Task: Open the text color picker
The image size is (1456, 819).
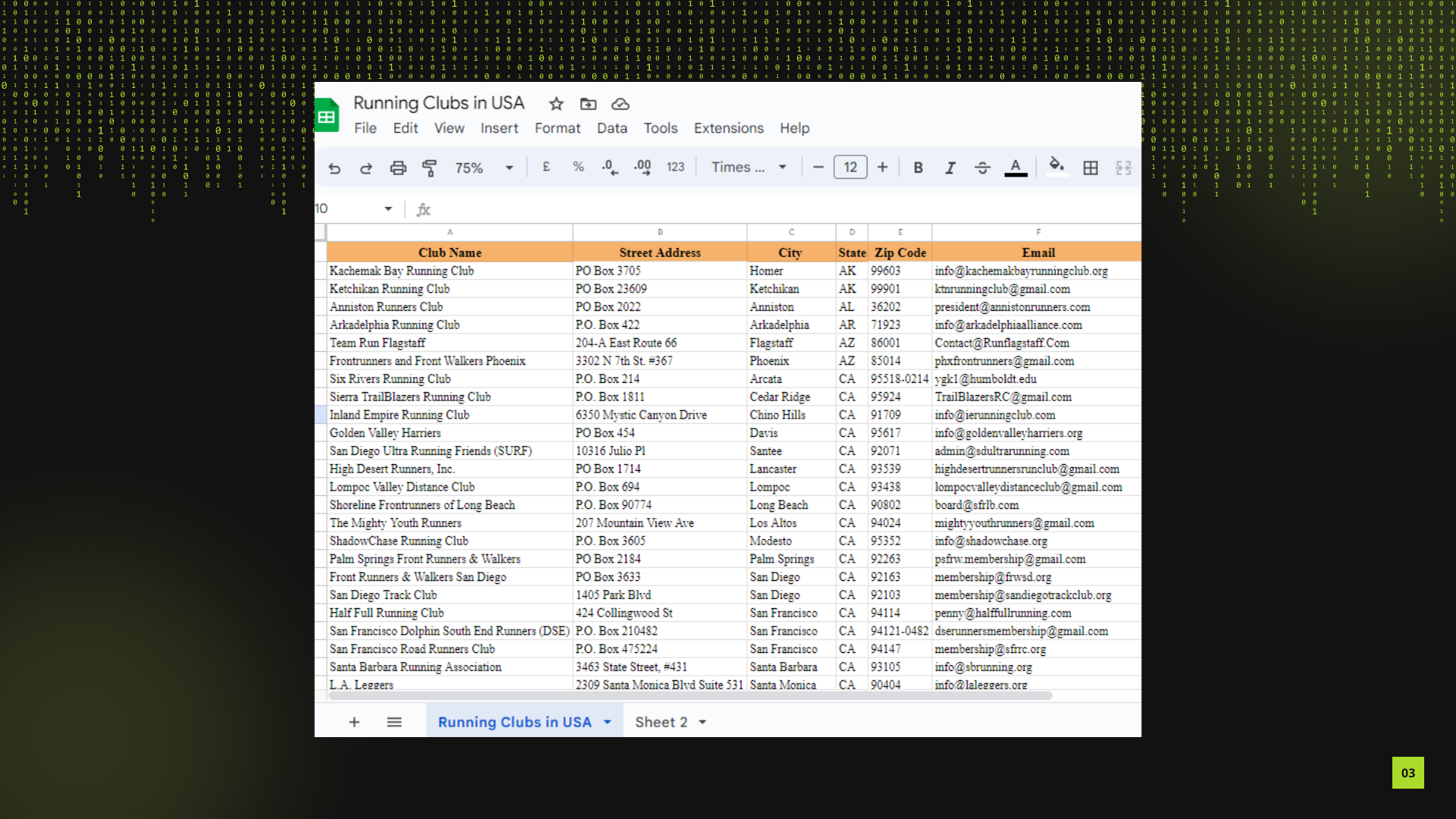Action: tap(1016, 168)
